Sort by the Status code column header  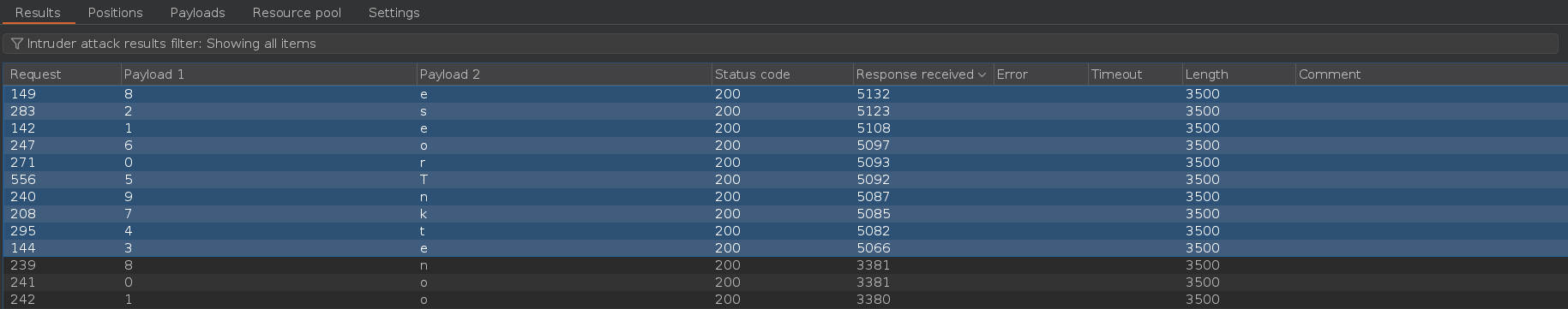pos(782,74)
